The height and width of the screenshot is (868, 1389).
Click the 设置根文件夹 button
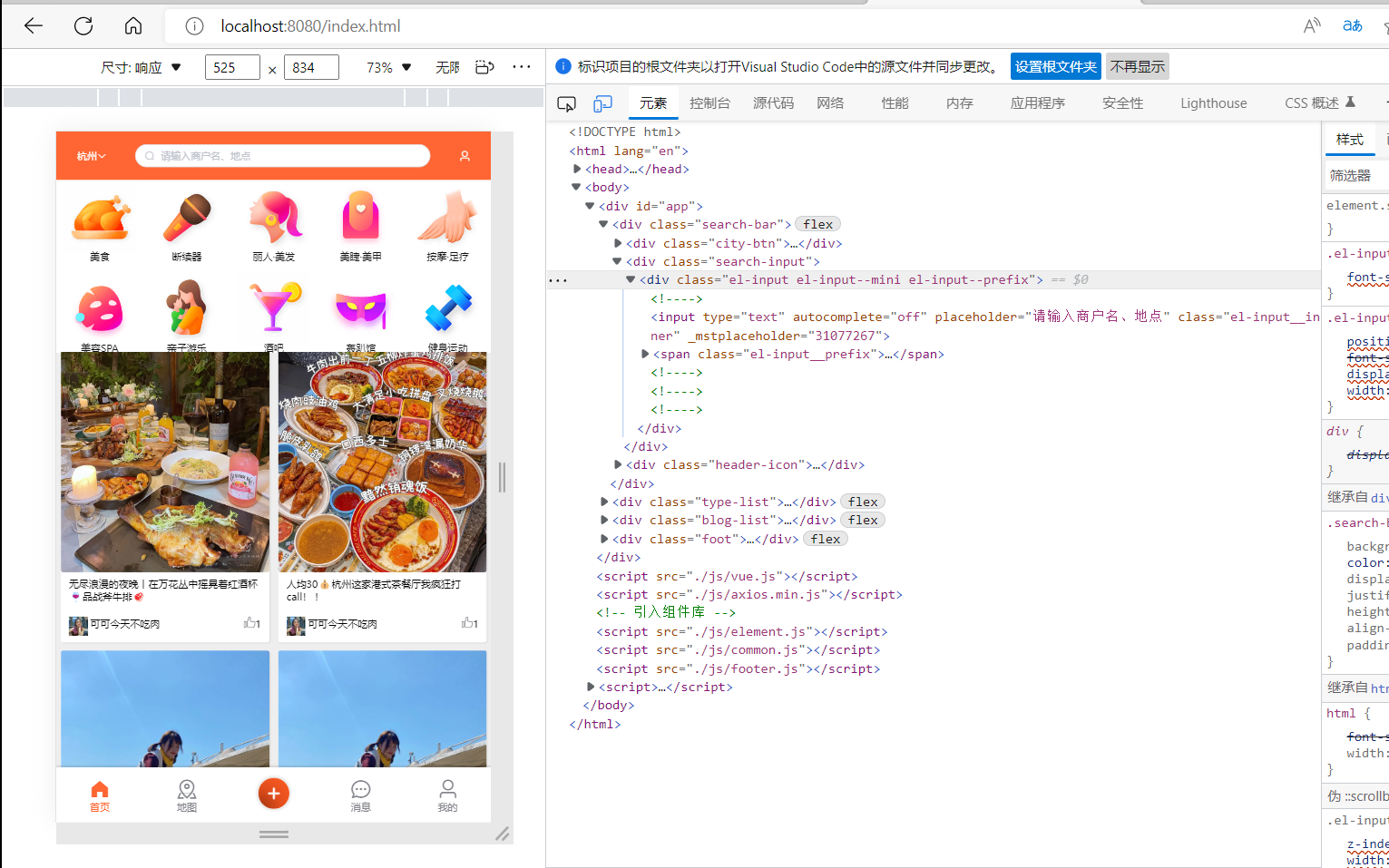pos(1056,66)
